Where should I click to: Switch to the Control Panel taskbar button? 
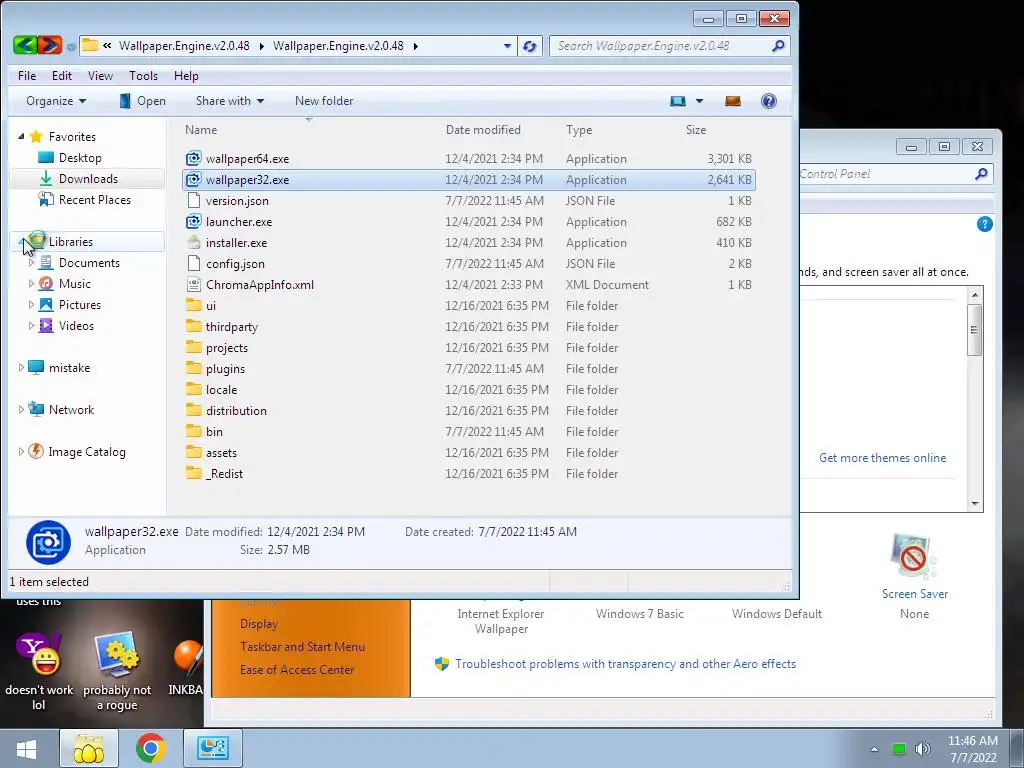(x=213, y=748)
